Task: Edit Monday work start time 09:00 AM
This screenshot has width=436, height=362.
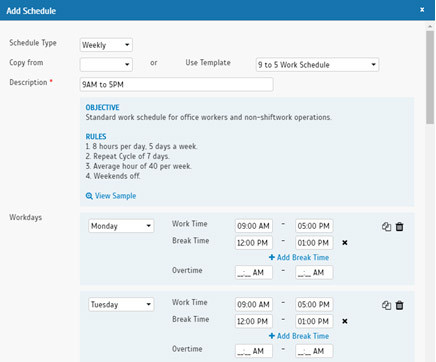Action: tap(254, 226)
